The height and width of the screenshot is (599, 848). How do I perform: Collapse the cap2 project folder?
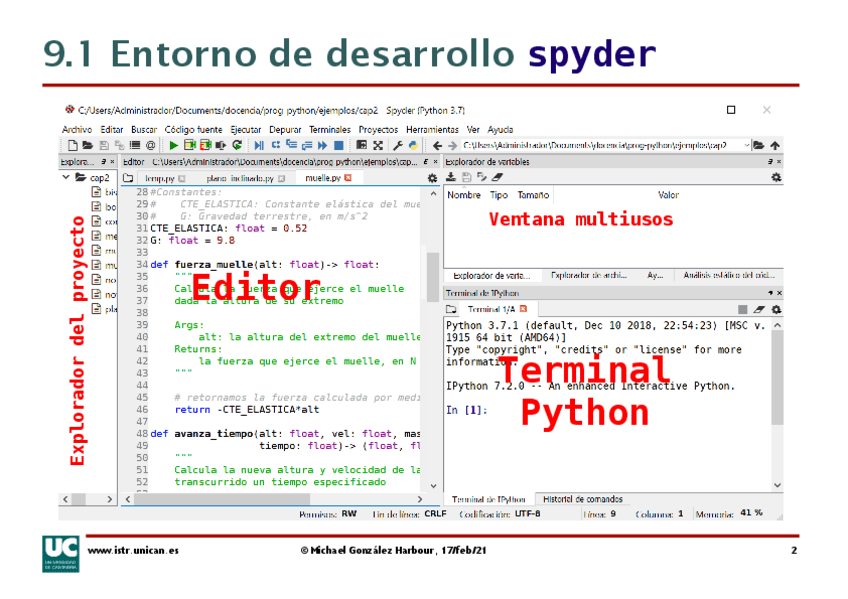click(x=67, y=178)
